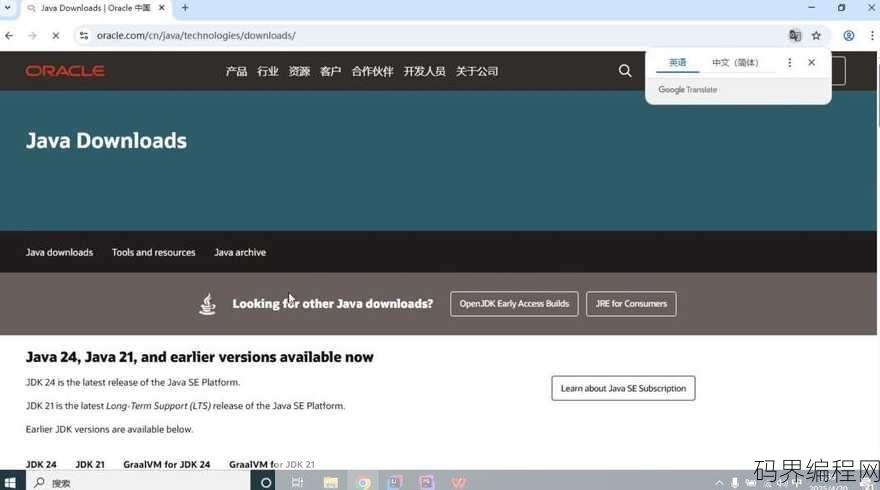
Task: Stop loading the page with X icon
Action: click(x=56, y=35)
